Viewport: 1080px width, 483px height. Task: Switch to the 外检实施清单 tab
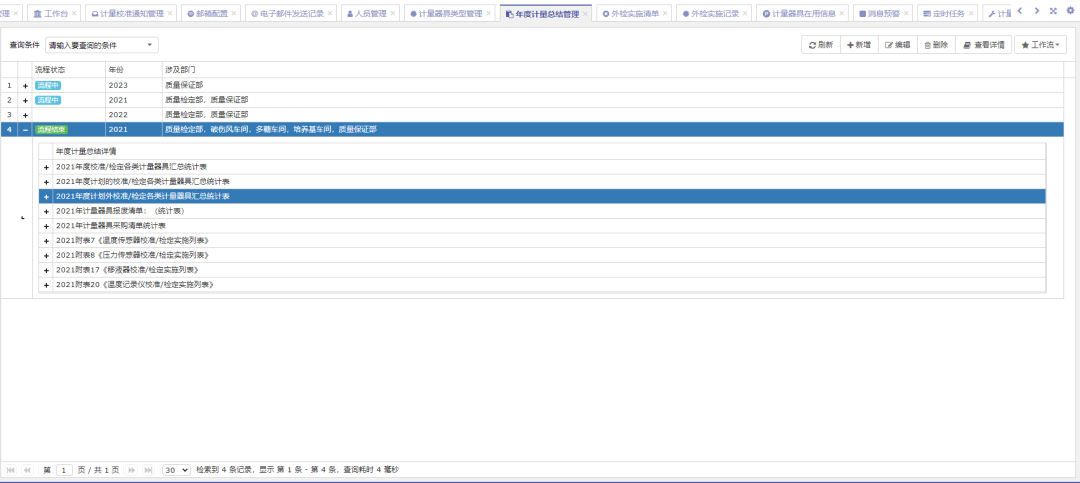point(634,13)
